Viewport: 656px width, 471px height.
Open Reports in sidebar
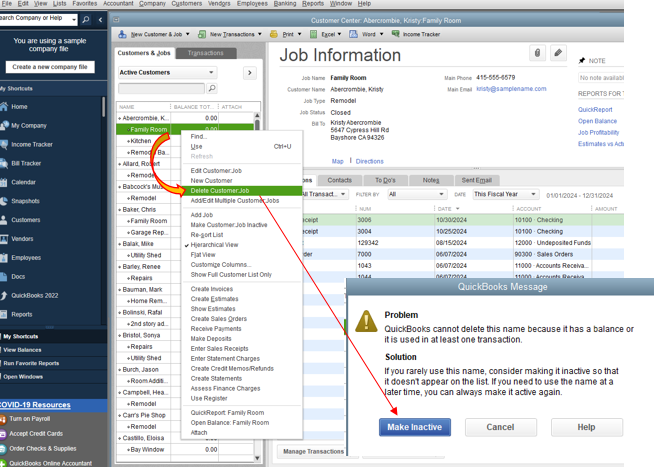click(x=22, y=314)
